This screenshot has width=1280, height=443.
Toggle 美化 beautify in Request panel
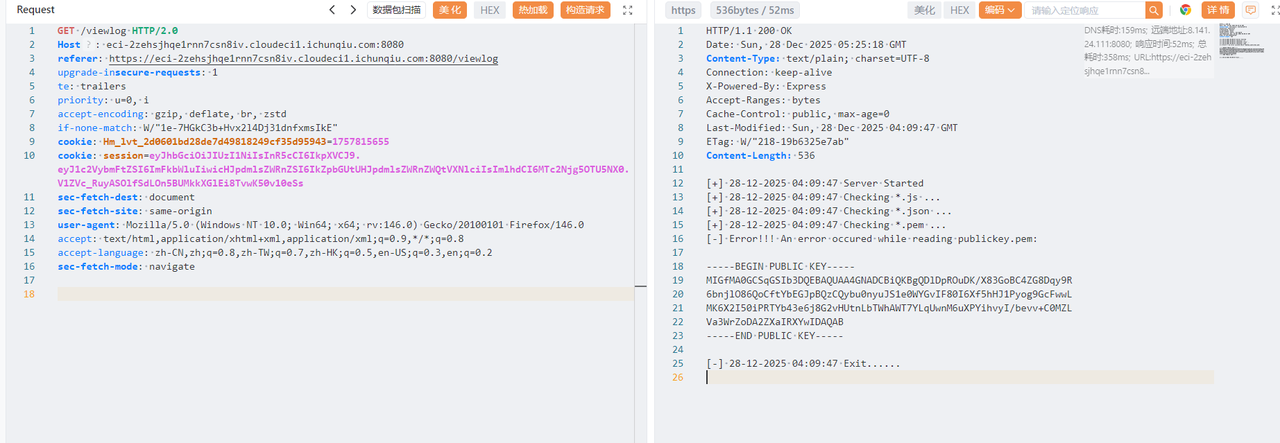pyautogui.click(x=450, y=10)
